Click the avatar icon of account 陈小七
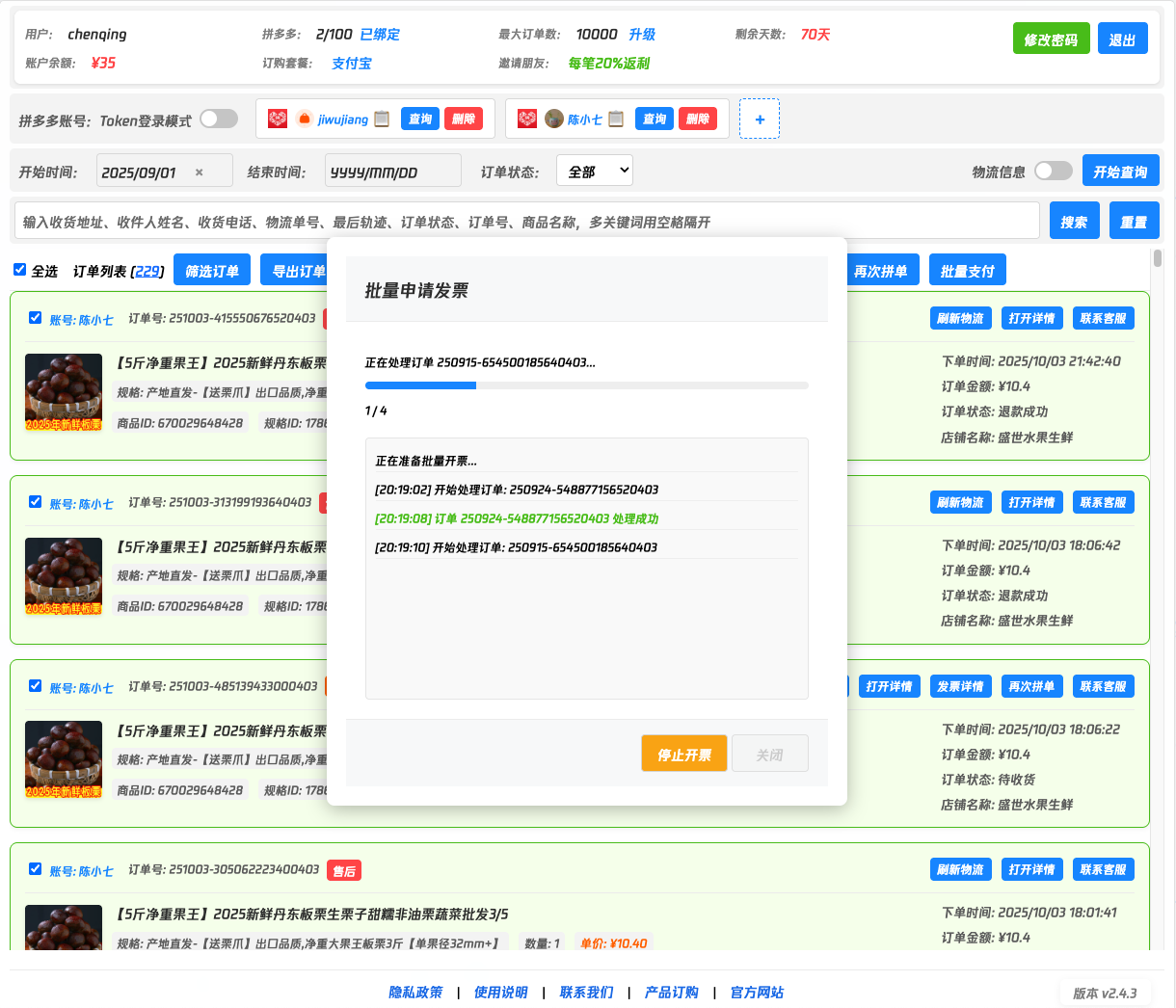The height and width of the screenshot is (1008, 1176). [554, 119]
